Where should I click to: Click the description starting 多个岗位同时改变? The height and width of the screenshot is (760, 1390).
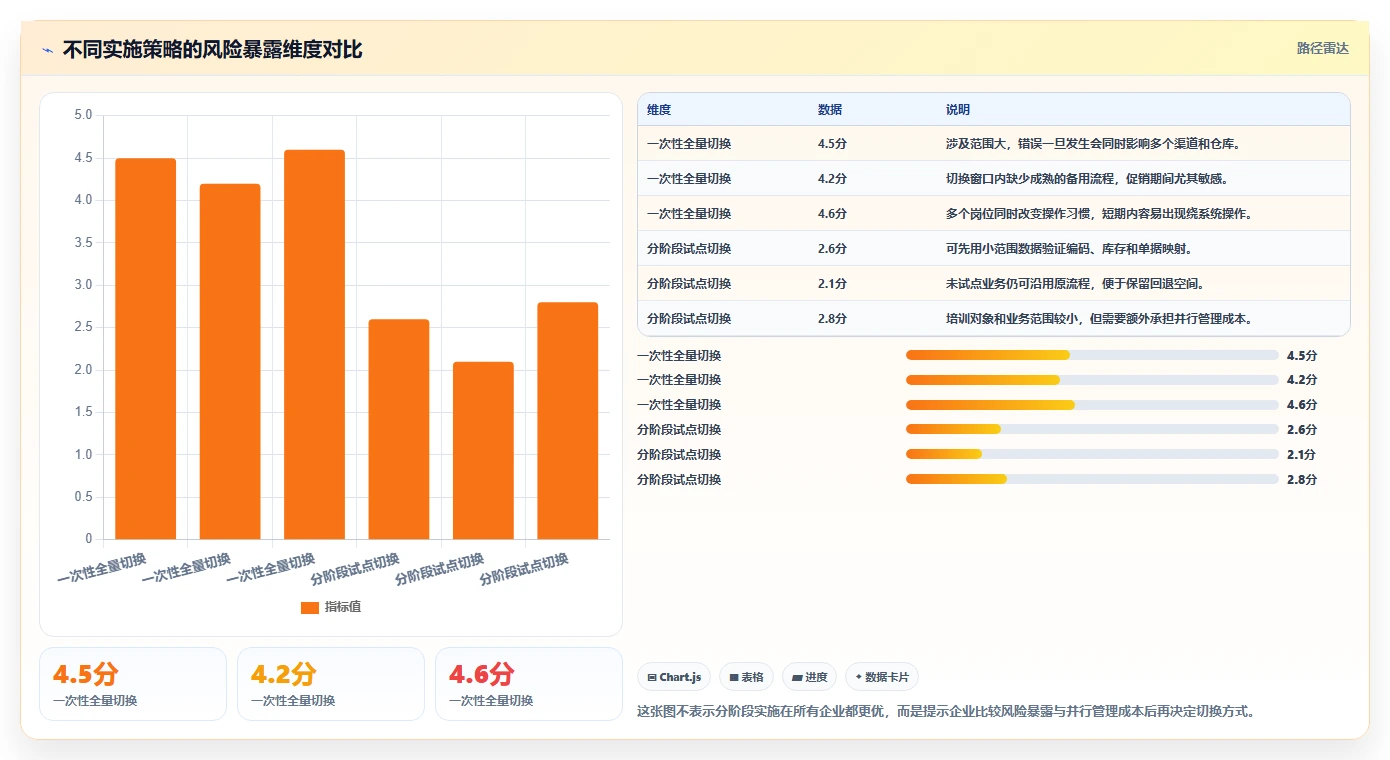1099,214
